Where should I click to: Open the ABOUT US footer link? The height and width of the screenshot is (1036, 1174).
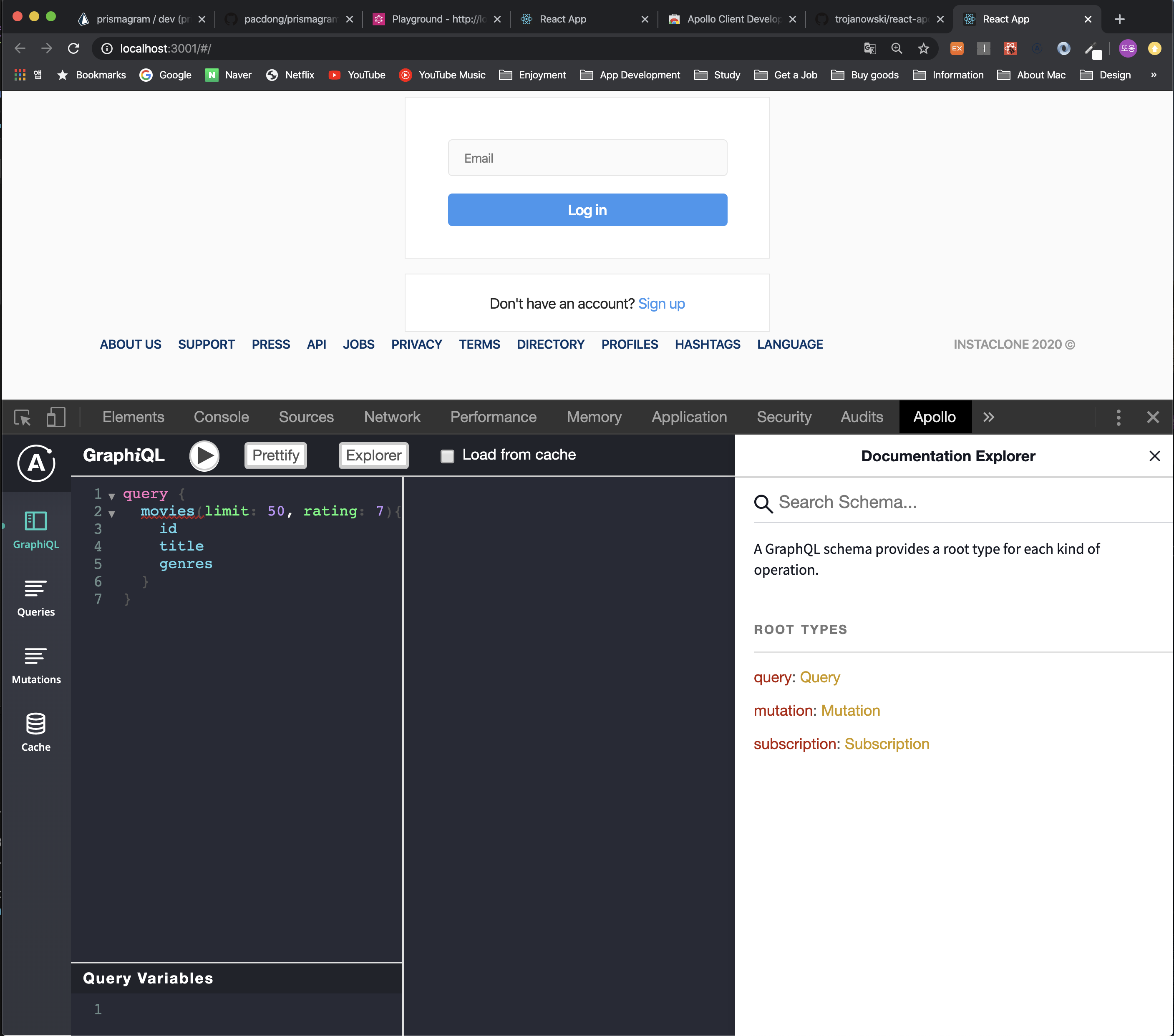131,344
